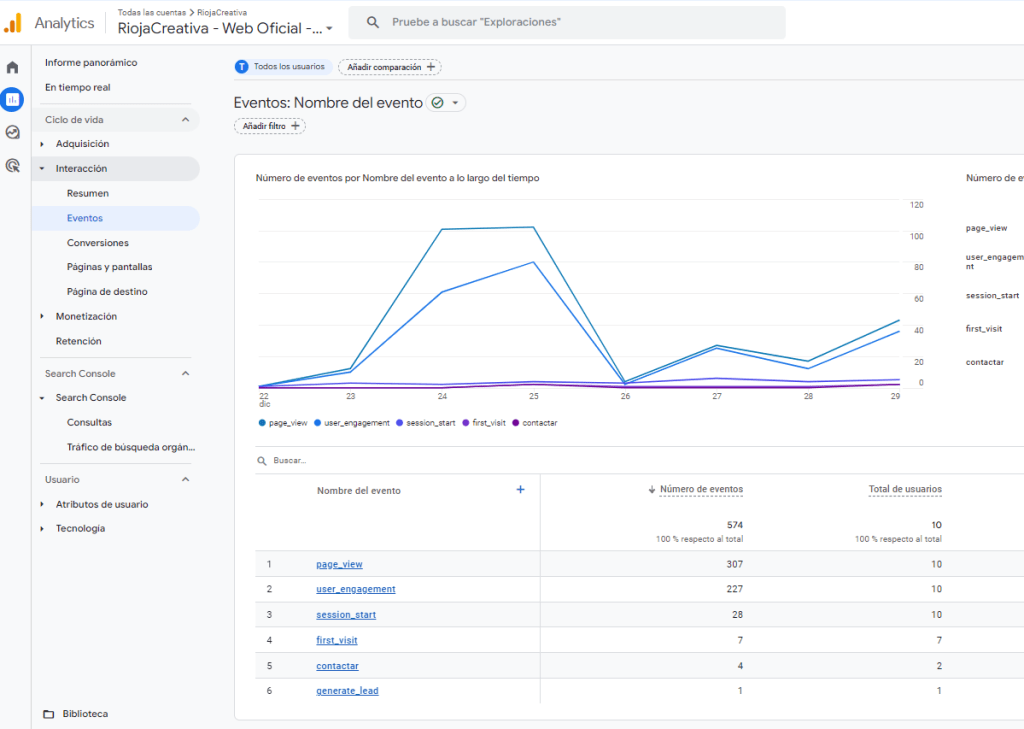Click Añadir comparación button
The width and height of the screenshot is (1024, 729).
click(390, 67)
